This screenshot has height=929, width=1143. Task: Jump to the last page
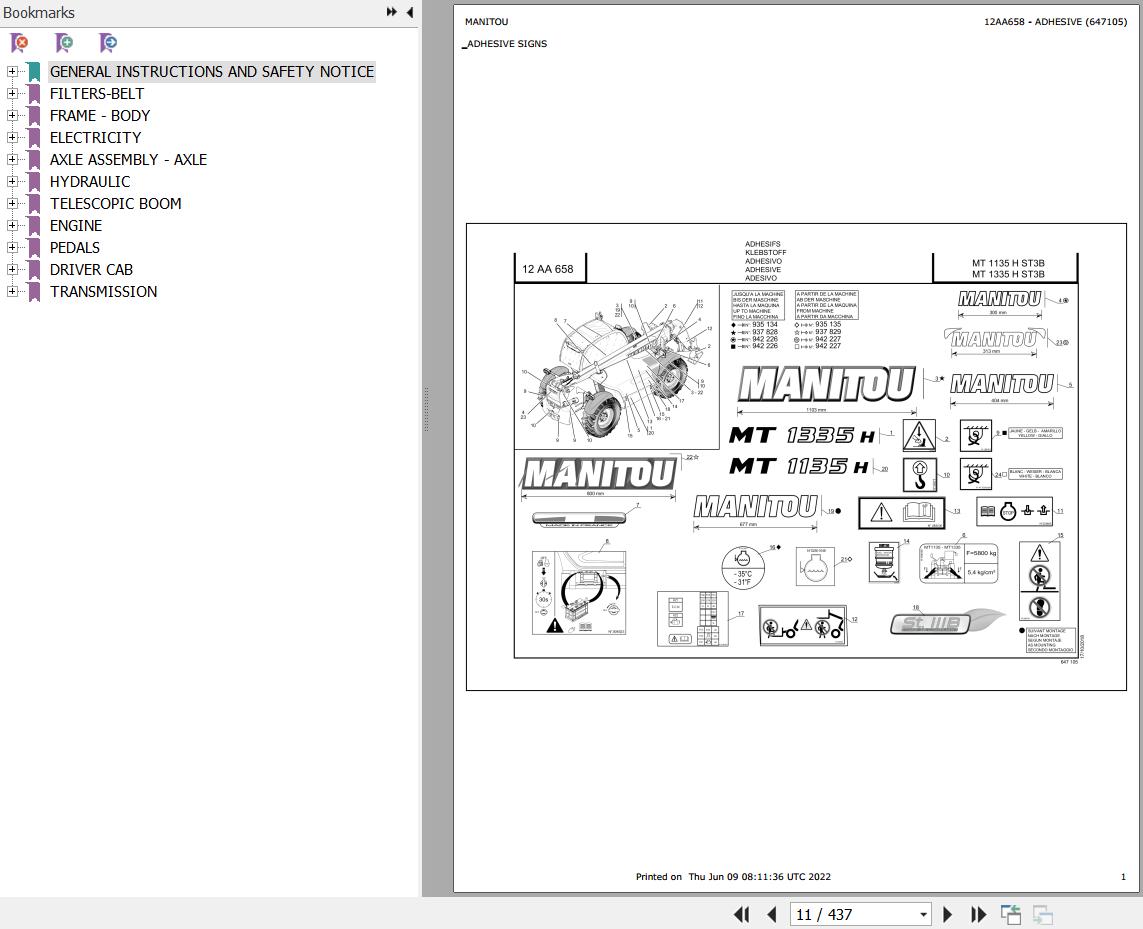(978, 914)
